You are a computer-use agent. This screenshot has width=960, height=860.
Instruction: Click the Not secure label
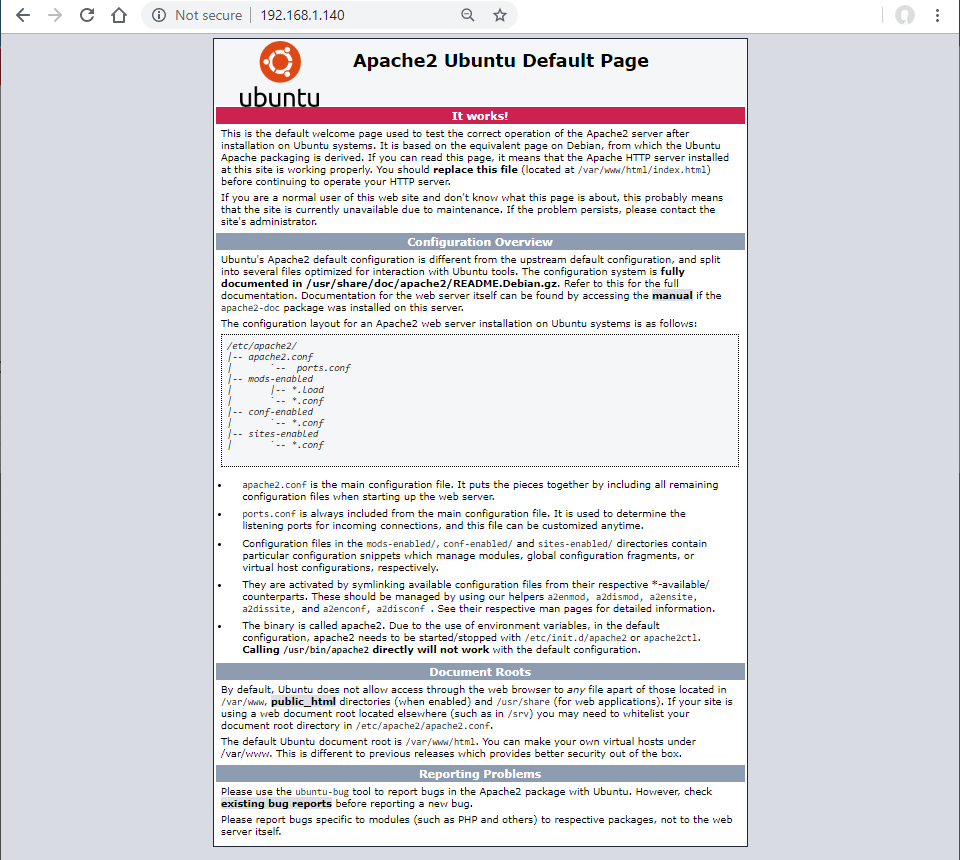point(208,15)
